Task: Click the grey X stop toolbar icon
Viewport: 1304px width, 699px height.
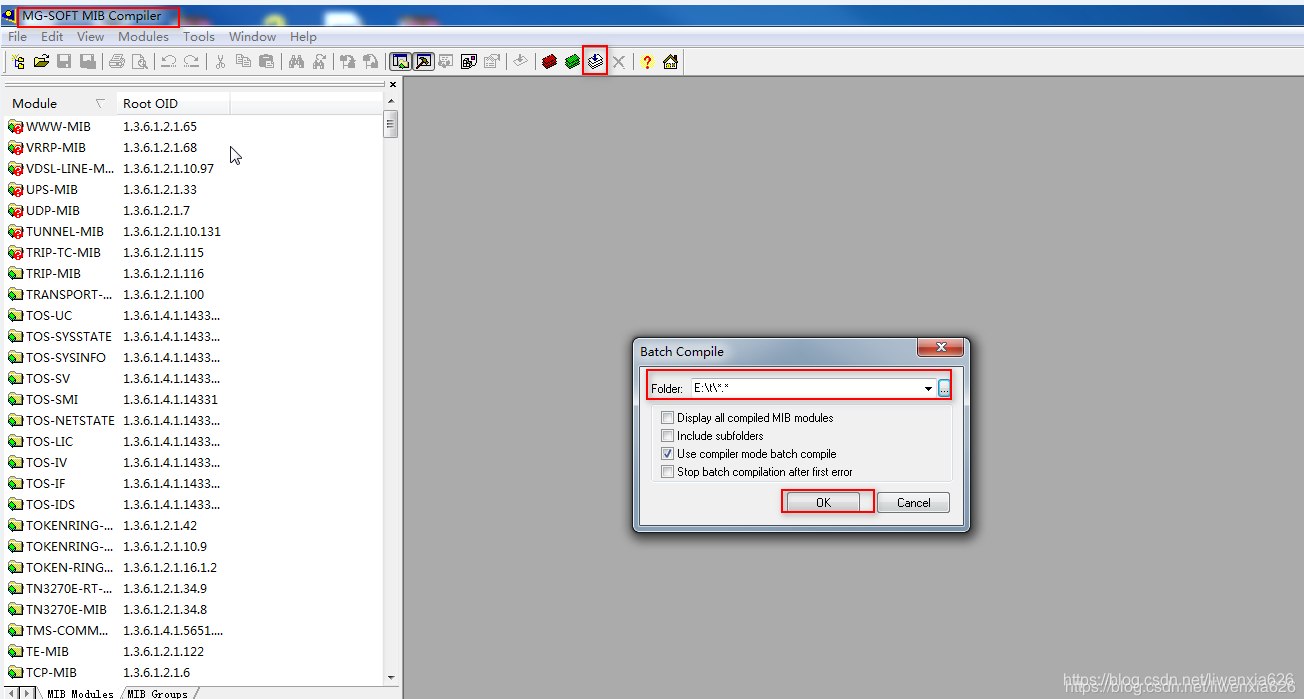Action: click(x=619, y=62)
